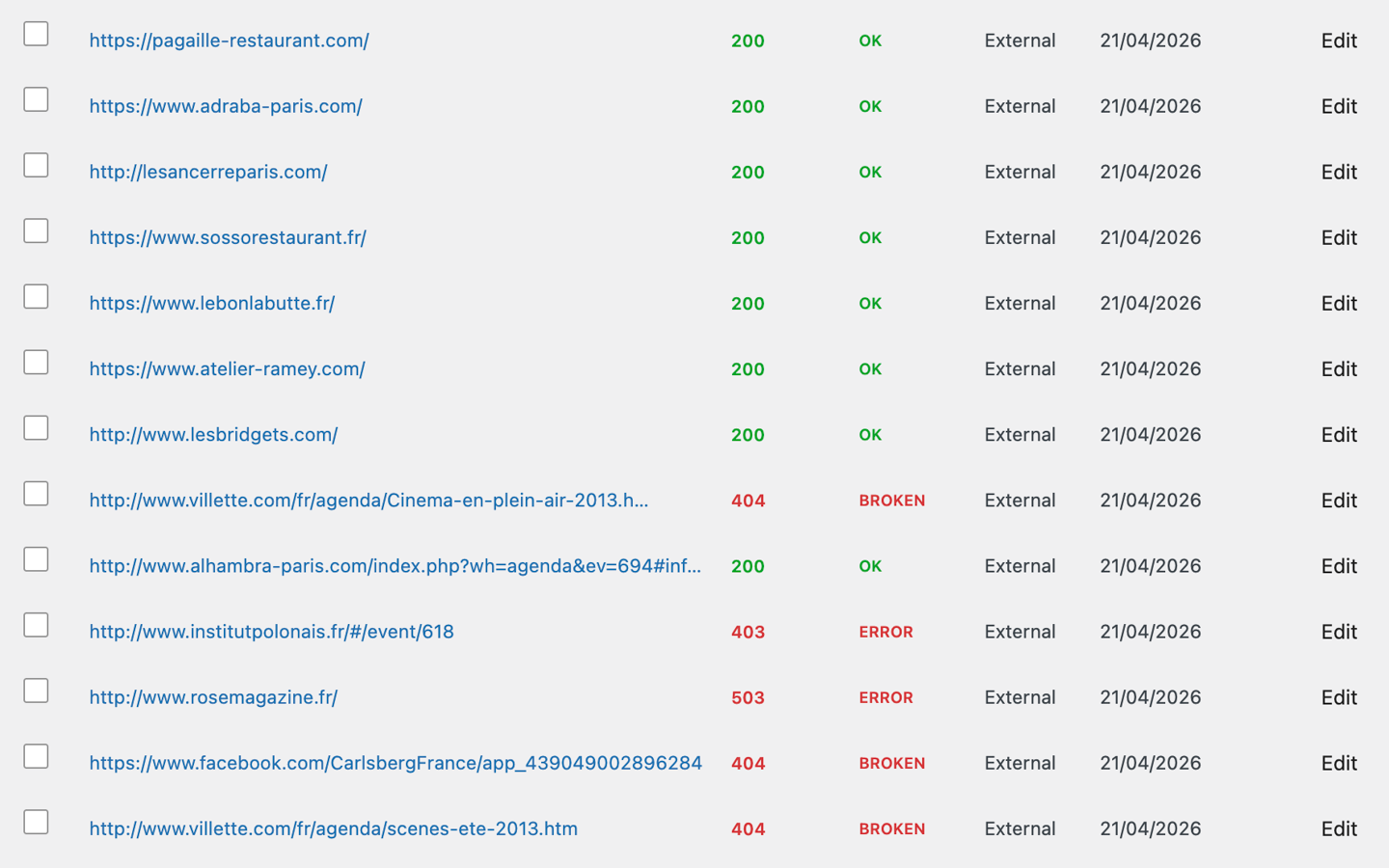The width and height of the screenshot is (1389, 868).
Task: Open the pagaille-restaurant.com link
Action: tap(229, 41)
